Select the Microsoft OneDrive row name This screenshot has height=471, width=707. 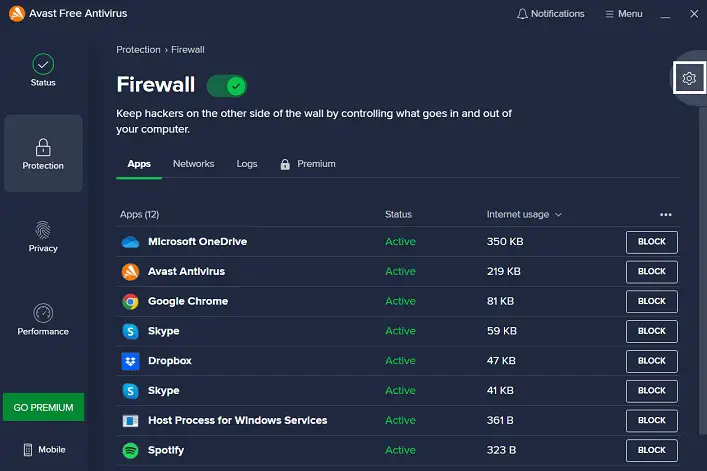pyautogui.click(x=197, y=242)
